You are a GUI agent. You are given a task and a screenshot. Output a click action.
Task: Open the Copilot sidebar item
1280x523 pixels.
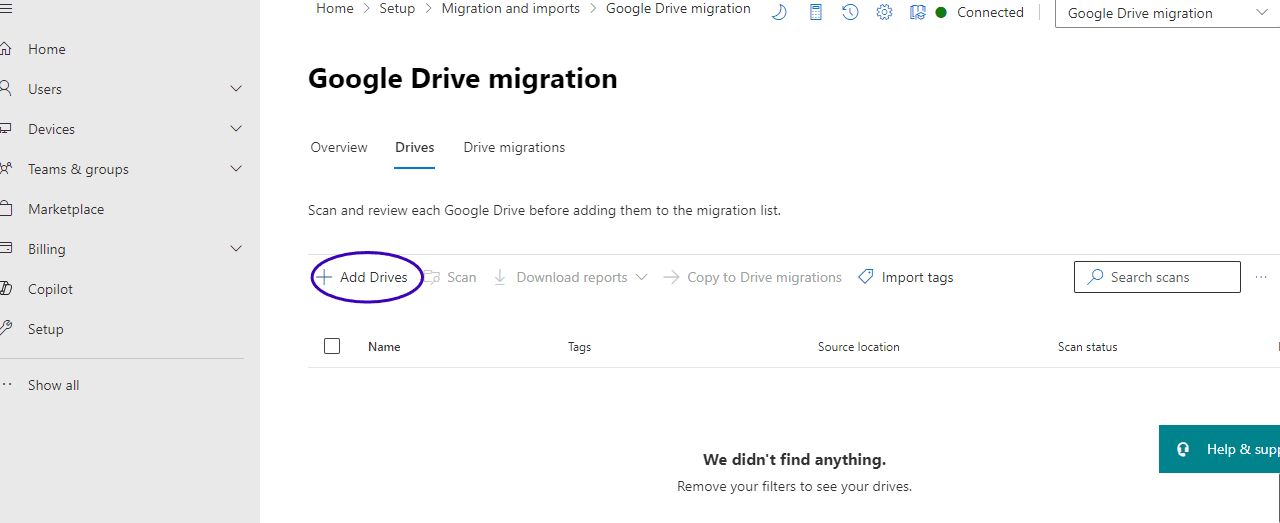tap(50, 289)
